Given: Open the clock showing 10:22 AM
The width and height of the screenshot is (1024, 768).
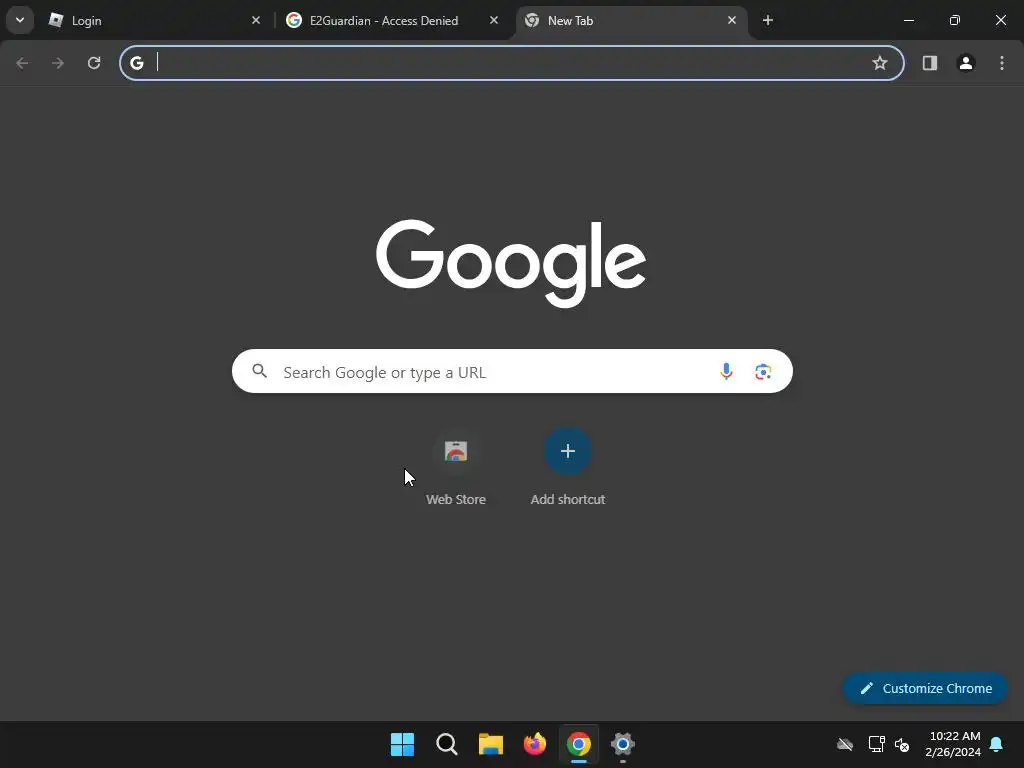Looking at the screenshot, I should coord(953,744).
